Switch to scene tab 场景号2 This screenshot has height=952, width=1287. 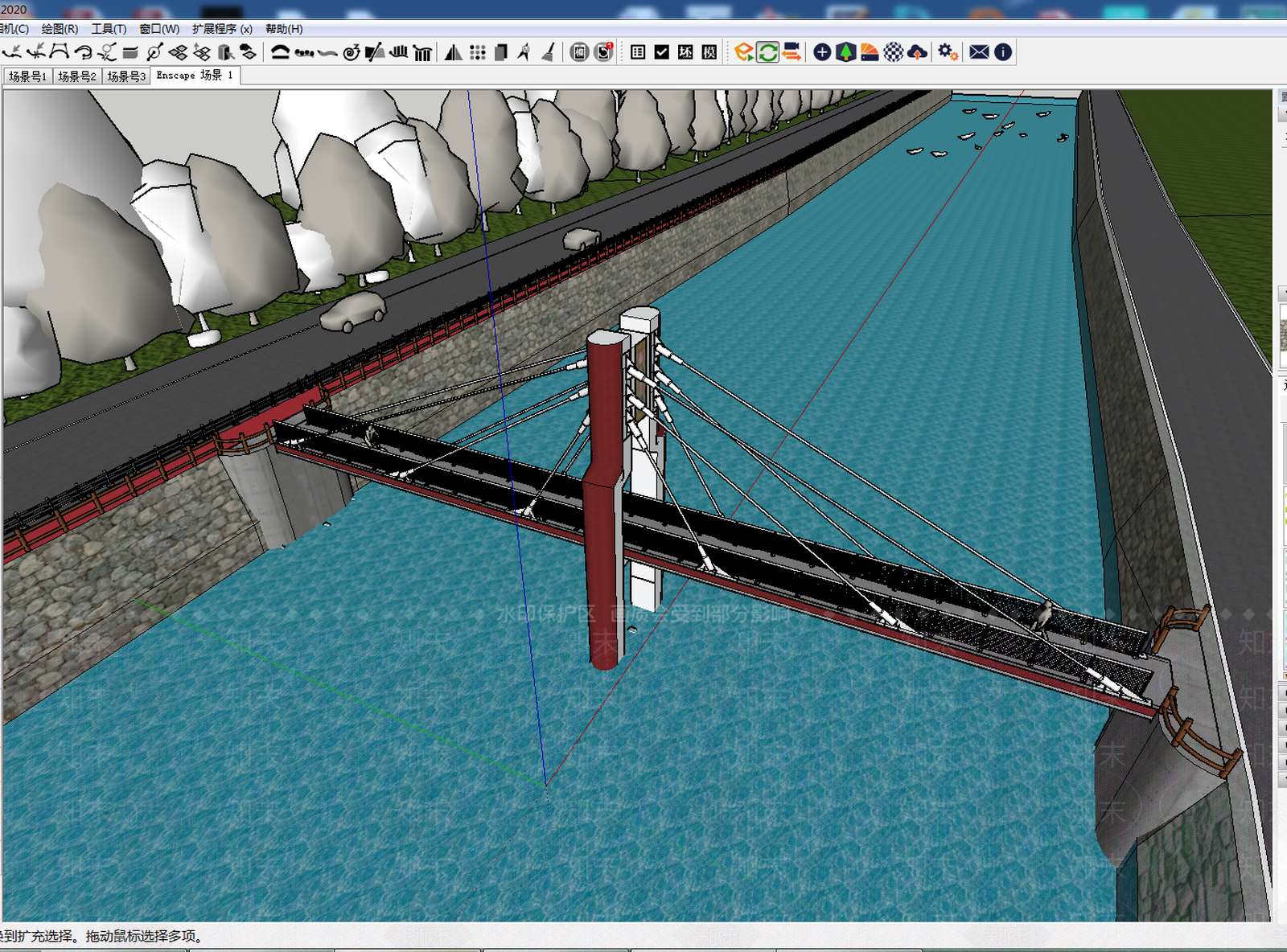[x=77, y=76]
